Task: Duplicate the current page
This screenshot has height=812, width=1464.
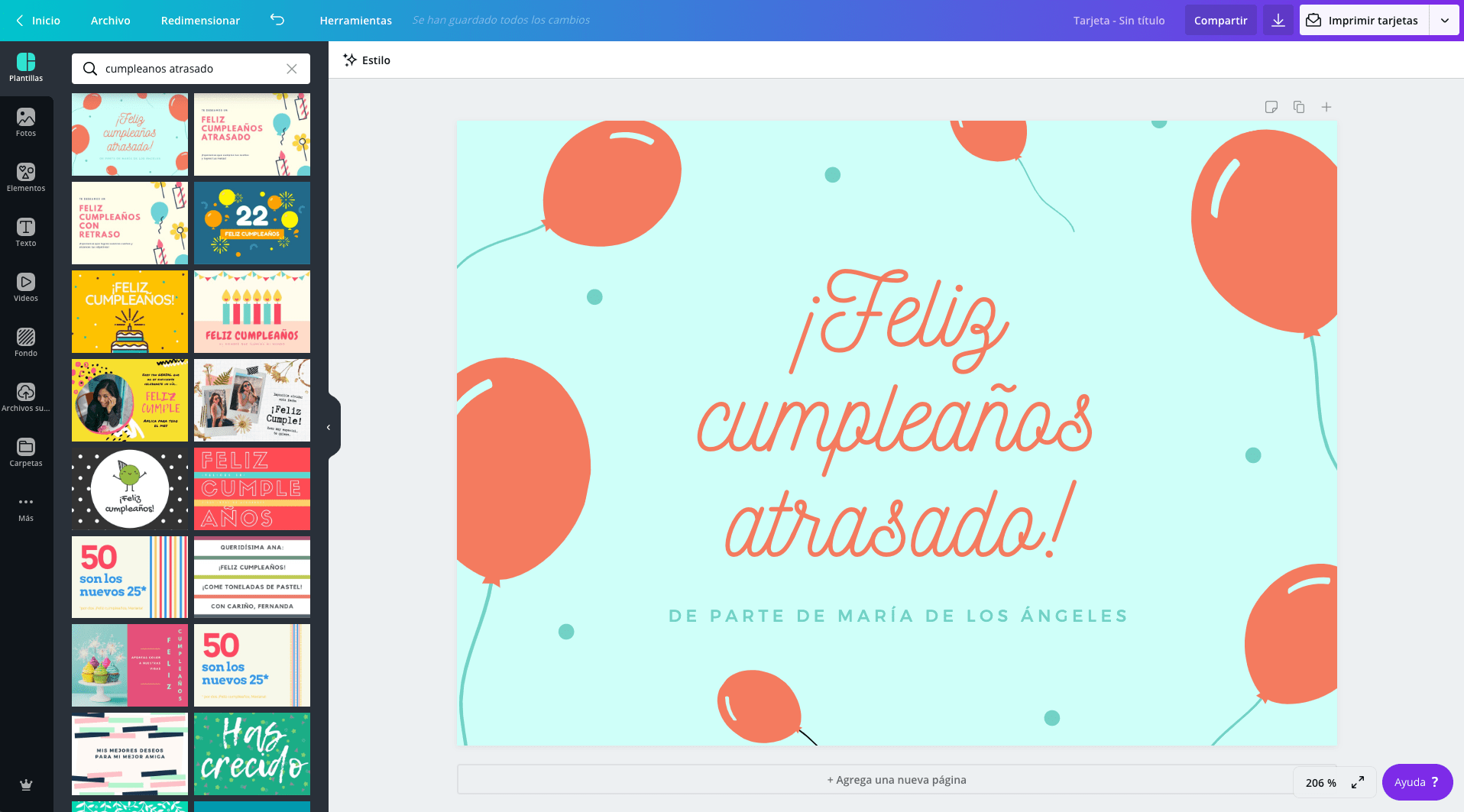Action: point(1299,107)
